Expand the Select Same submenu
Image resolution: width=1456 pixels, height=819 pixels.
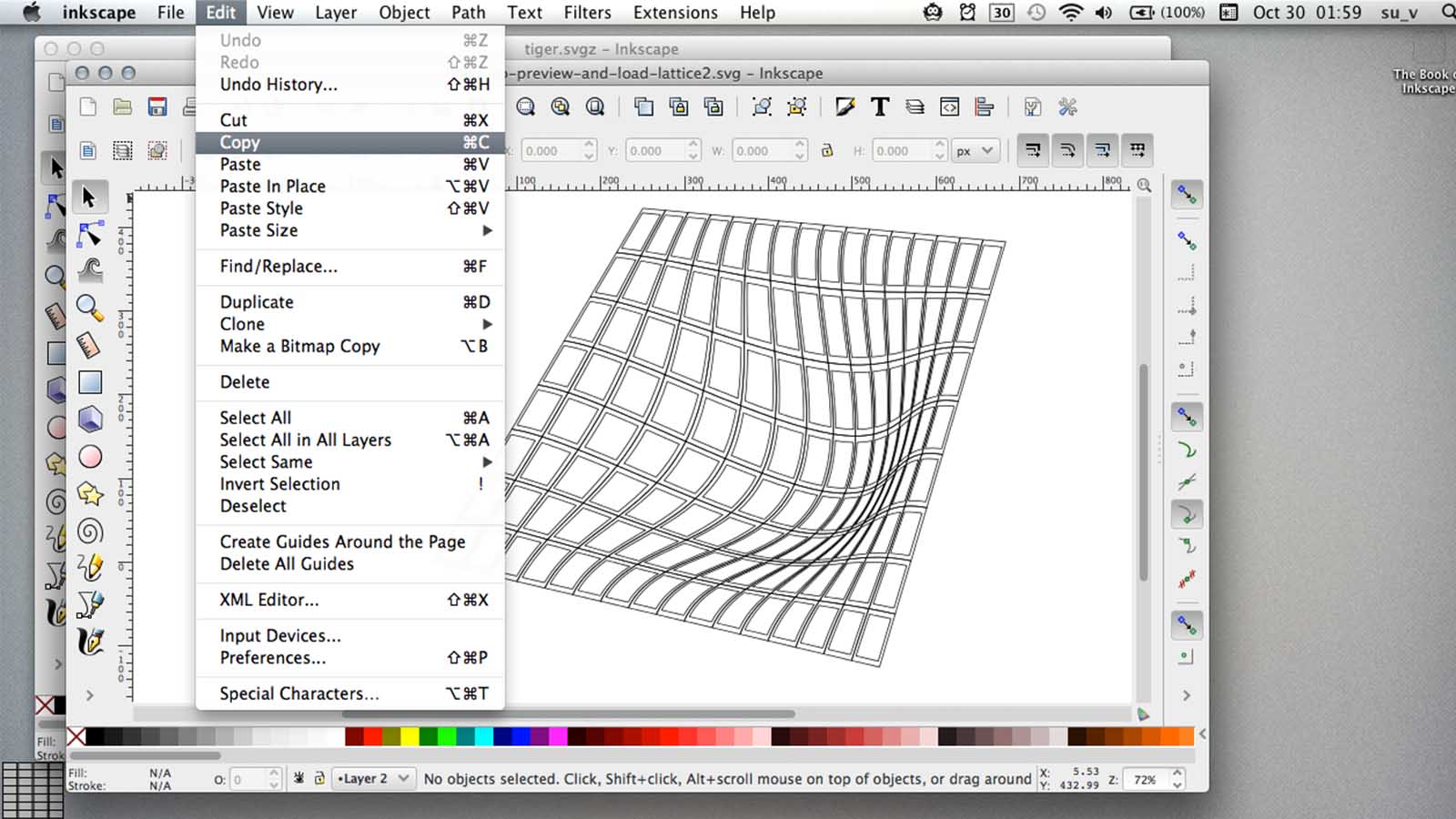point(350,461)
